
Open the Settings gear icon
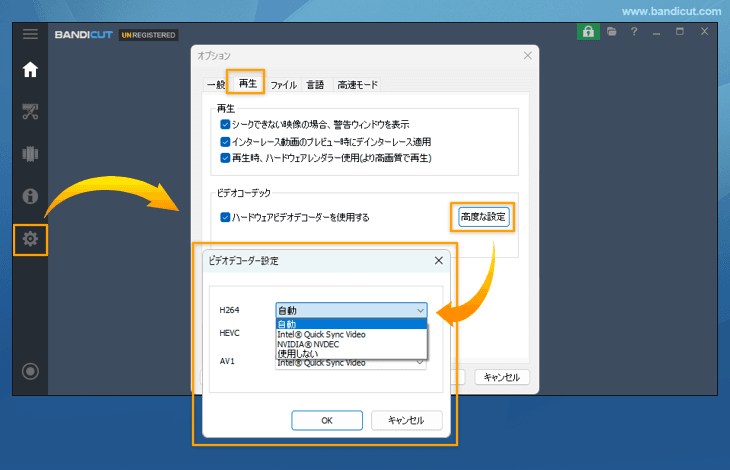[x=30, y=239]
